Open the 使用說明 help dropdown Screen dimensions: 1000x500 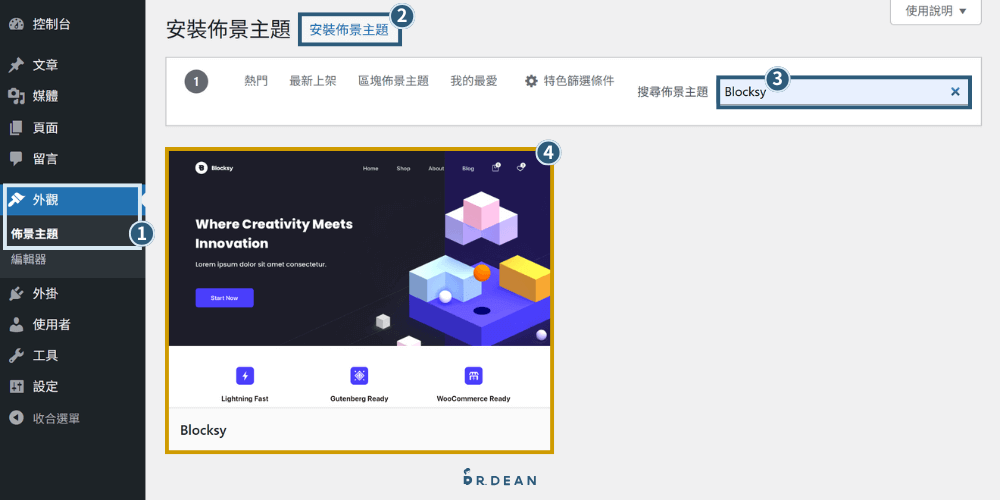point(936,11)
